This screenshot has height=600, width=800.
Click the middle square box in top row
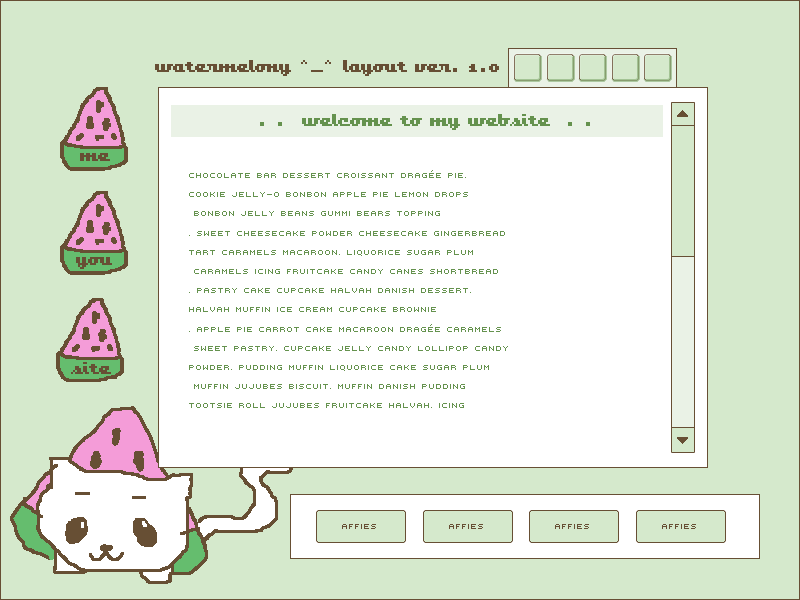click(592, 68)
